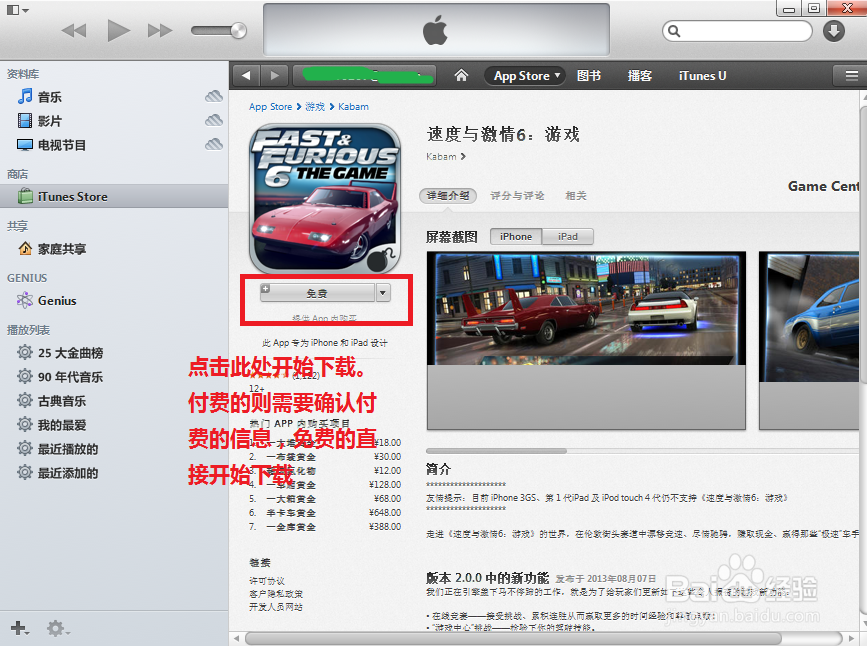Open the store home icon
Screen dimensions: 867x646
pos(461,75)
